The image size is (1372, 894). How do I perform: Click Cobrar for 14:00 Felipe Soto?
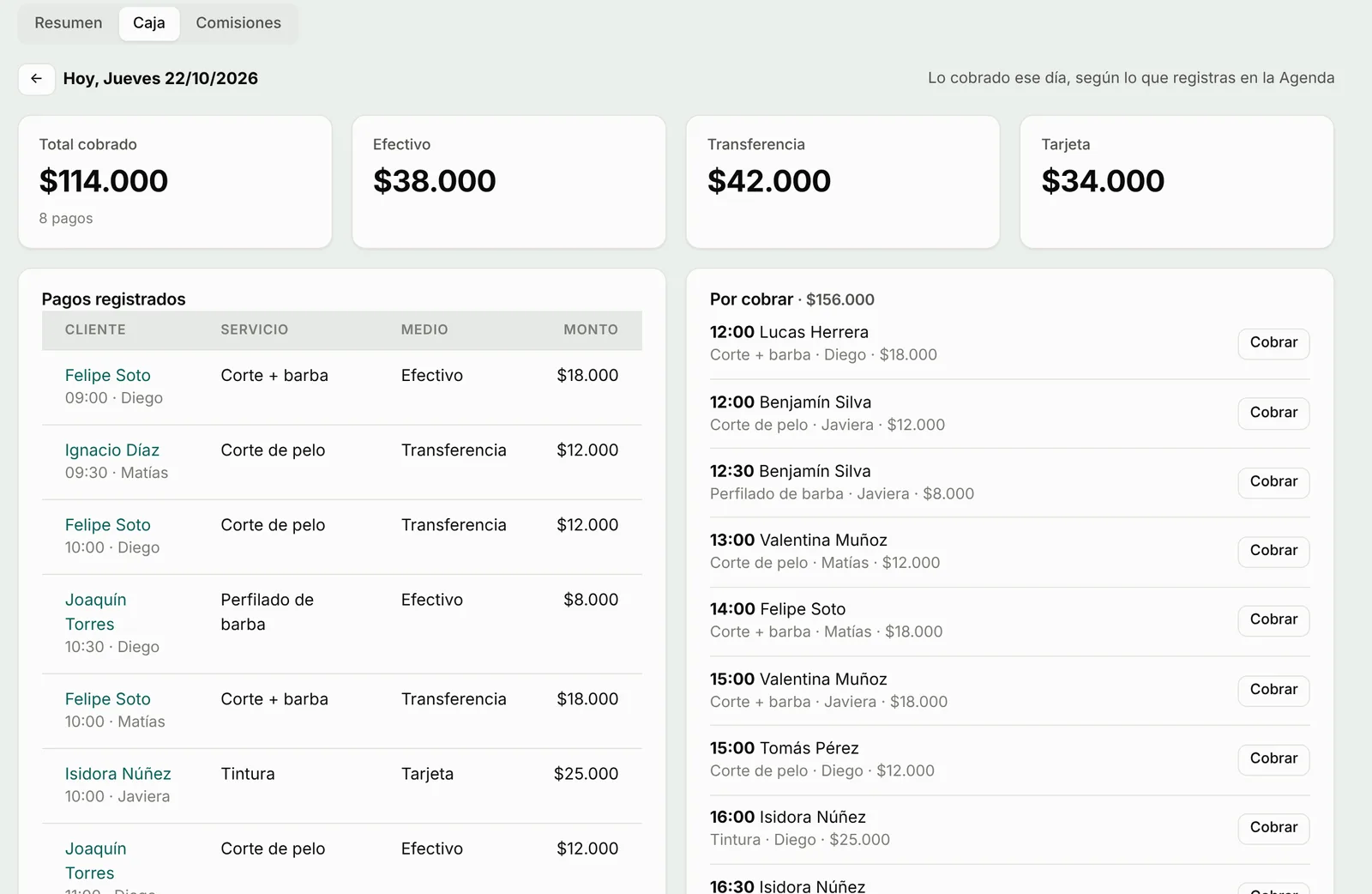(x=1273, y=619)
